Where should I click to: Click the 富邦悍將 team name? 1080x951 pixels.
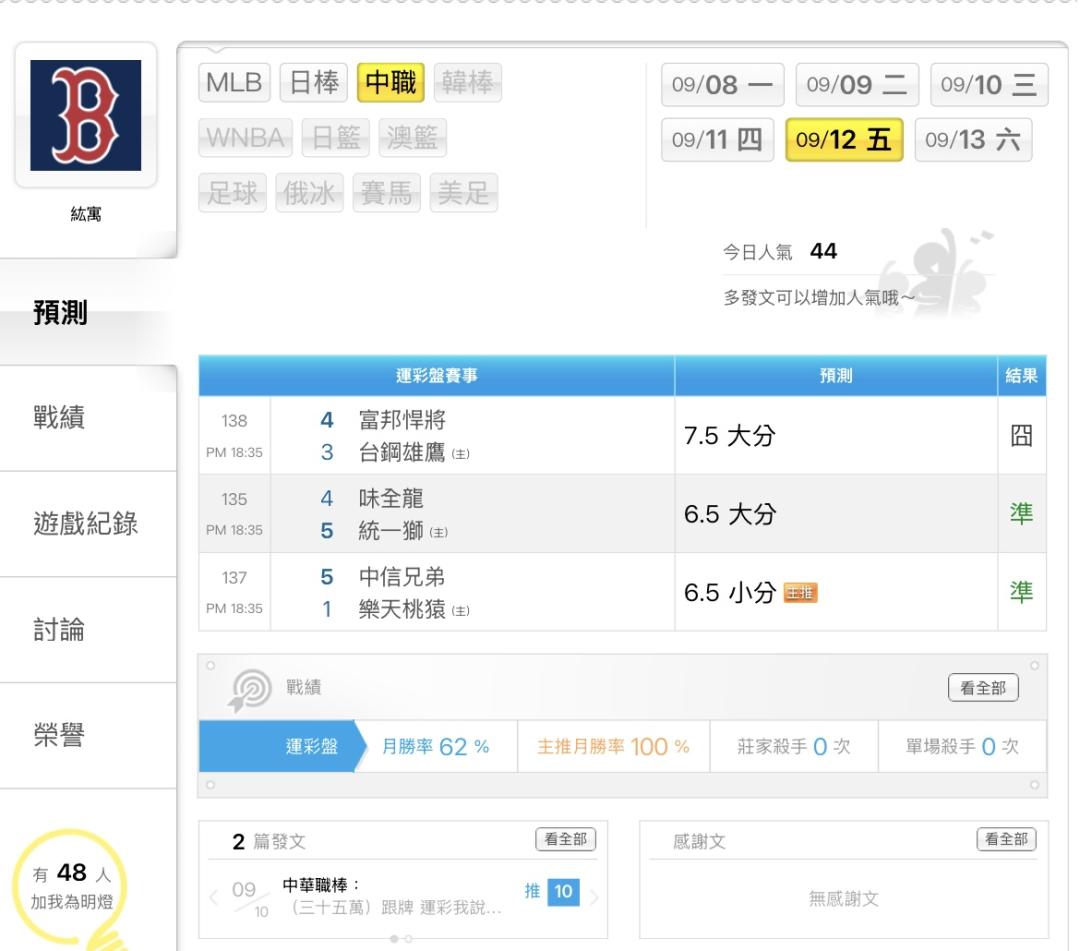[402, 420]
